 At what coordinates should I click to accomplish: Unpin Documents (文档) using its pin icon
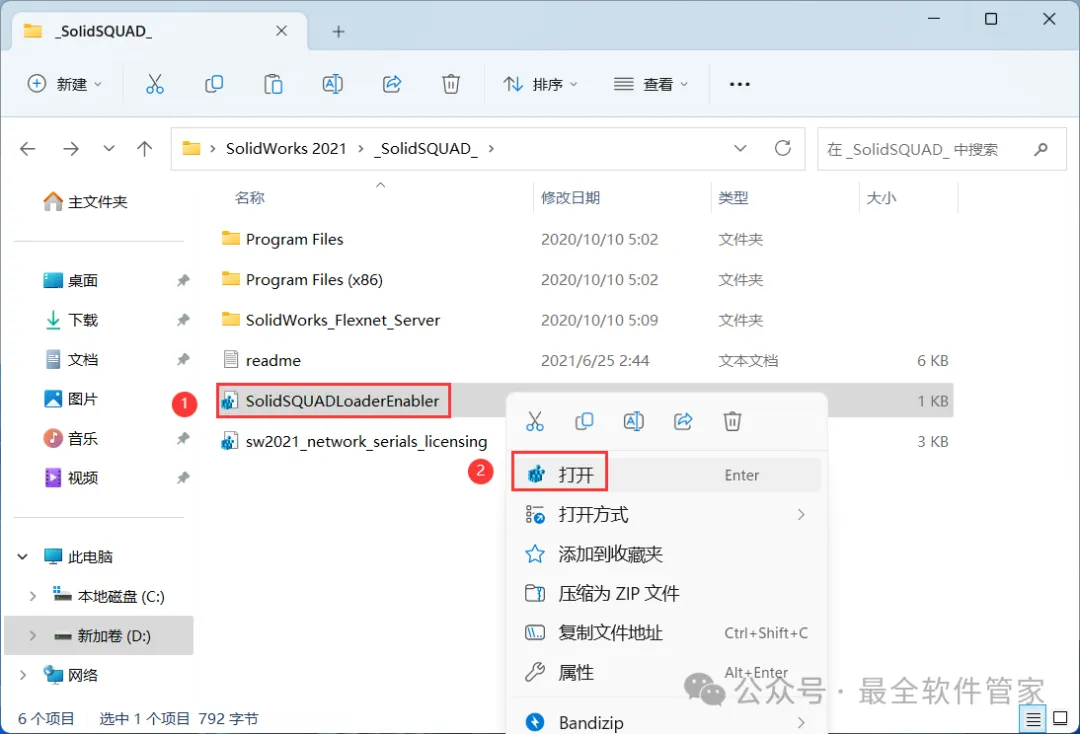coord(183,359)
